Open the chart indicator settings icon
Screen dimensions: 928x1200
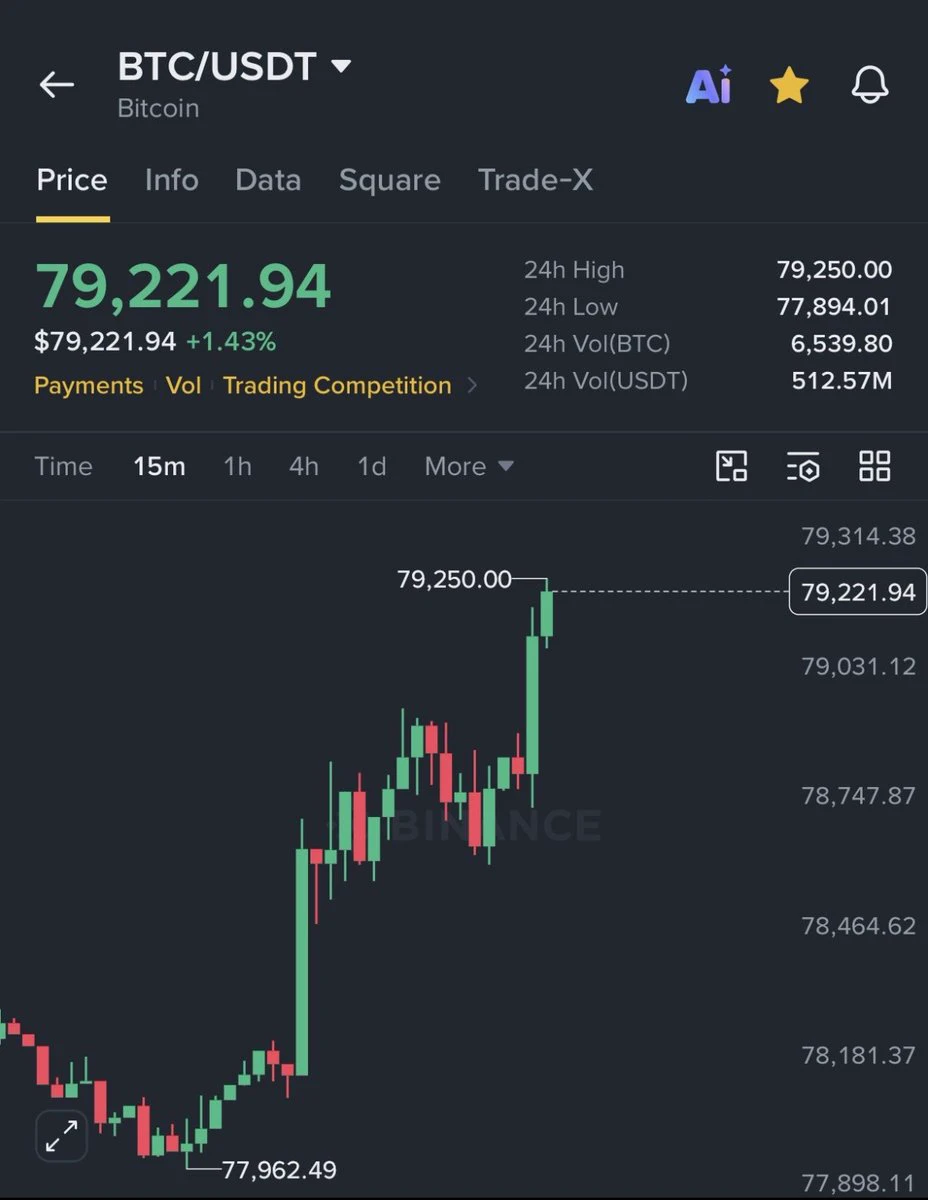click(x=803, y=466)
